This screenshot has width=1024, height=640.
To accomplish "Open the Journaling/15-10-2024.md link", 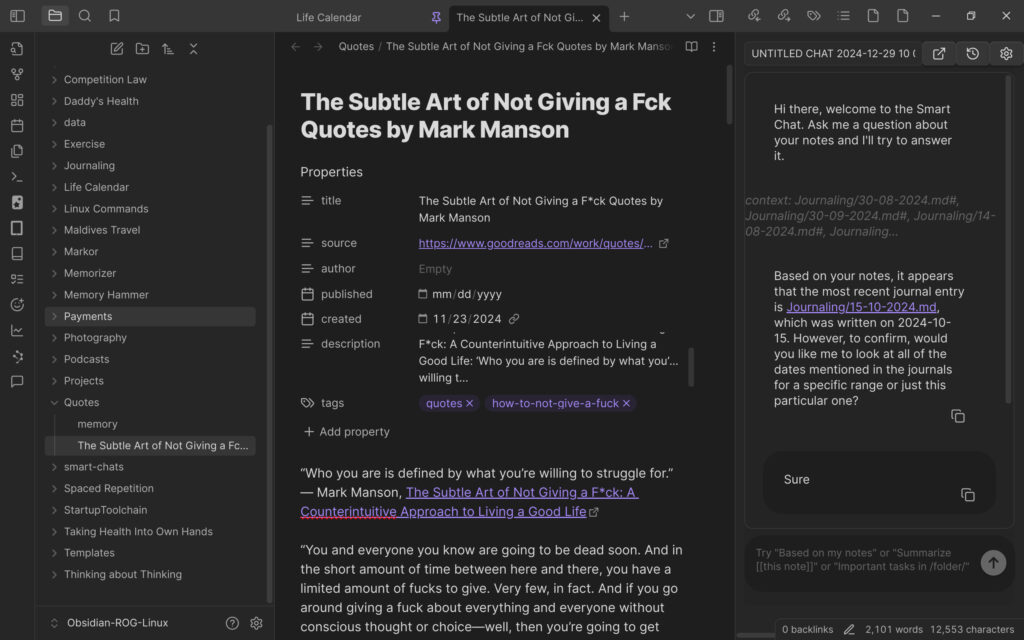I will [x=861, y=307].
